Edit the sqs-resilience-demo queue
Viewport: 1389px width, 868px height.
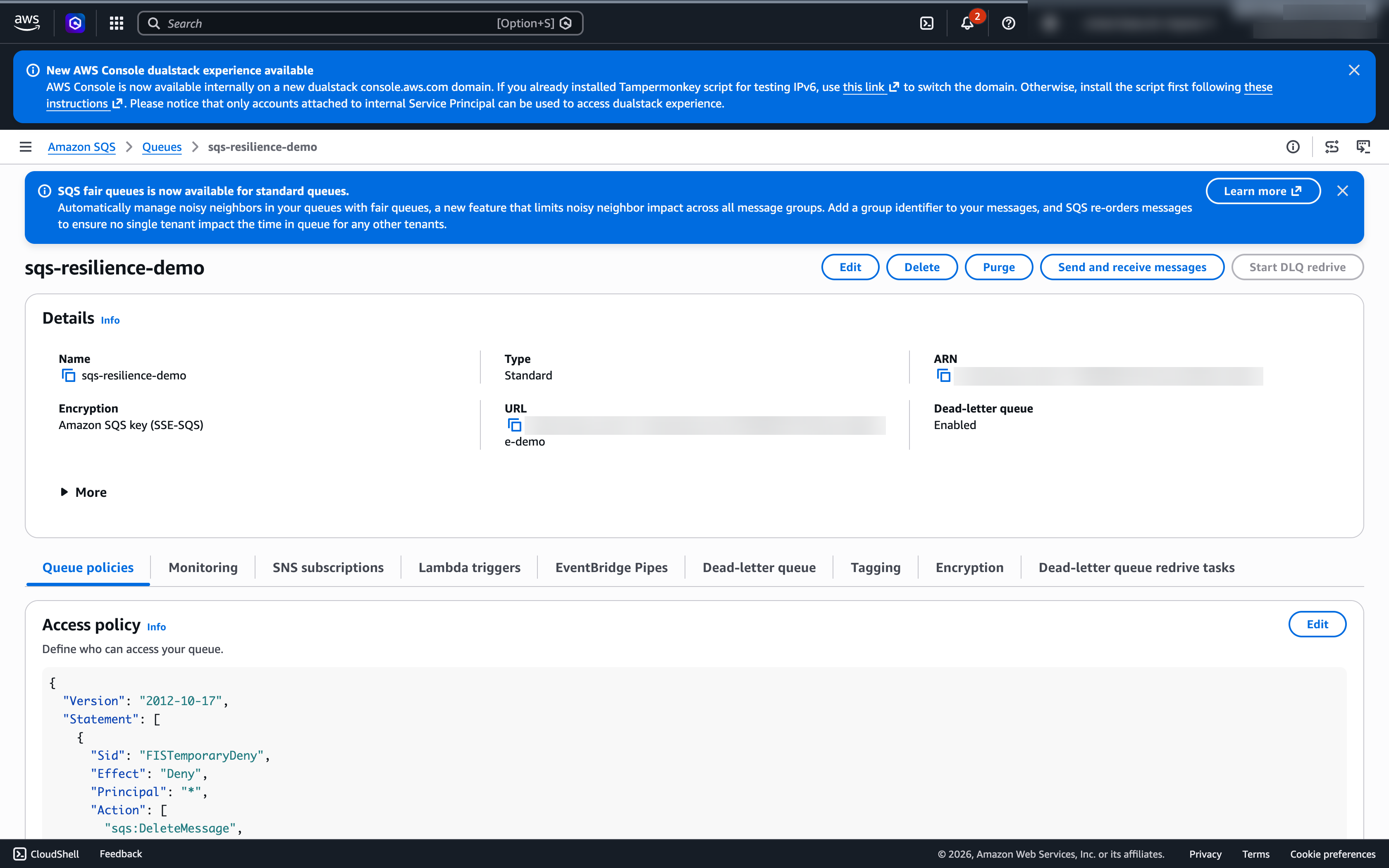(850, 267)
